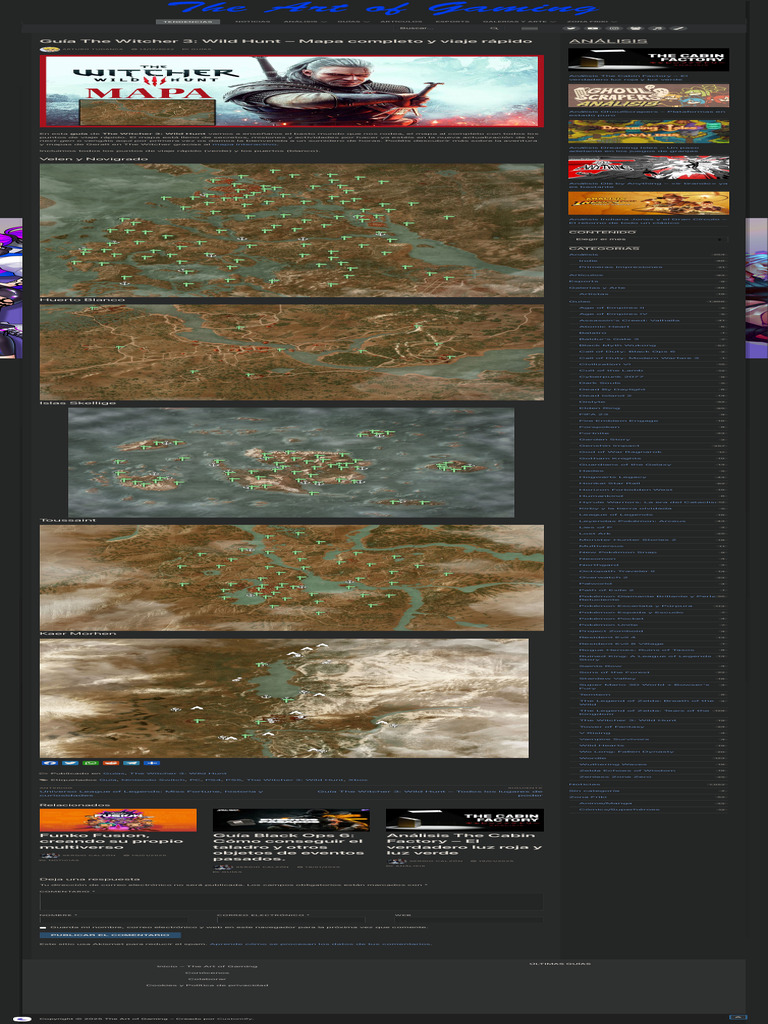The width and height of the screenshot is (768, 1024).
Task: Open the Elden Ring category link
Action: [x=600, y=409]
